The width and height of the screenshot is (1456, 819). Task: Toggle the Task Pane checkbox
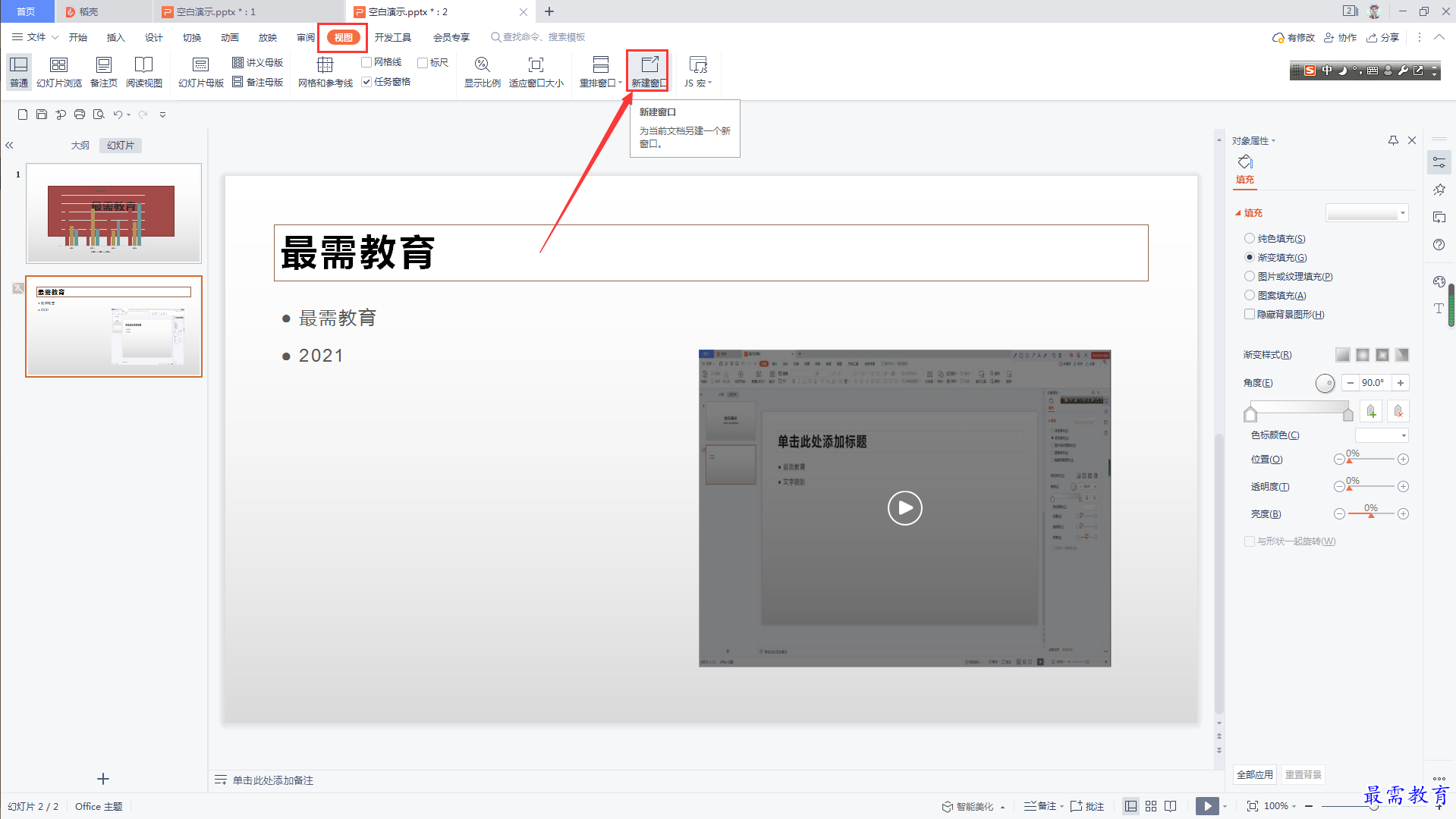[x=366, y=82]
